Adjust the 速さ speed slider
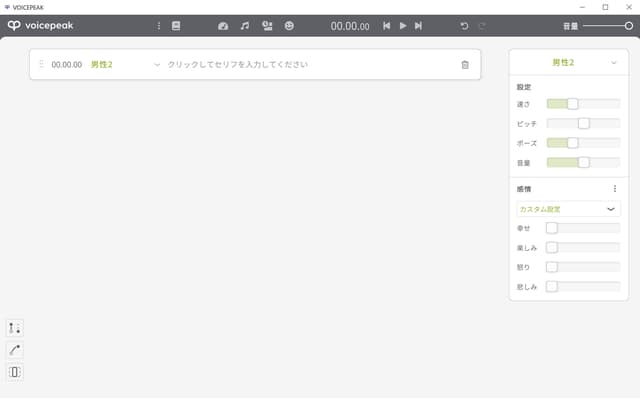640x398 pixels. 583,104
